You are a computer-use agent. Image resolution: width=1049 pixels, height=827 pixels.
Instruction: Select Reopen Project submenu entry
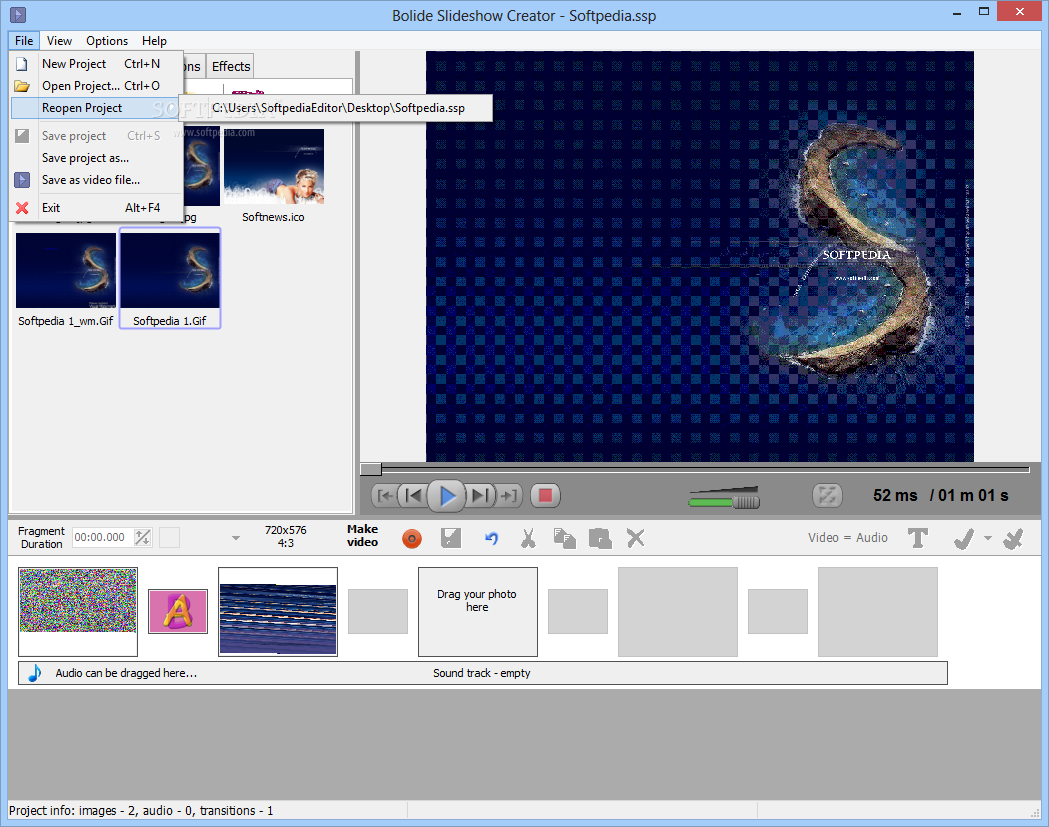(x=96, y=108)
